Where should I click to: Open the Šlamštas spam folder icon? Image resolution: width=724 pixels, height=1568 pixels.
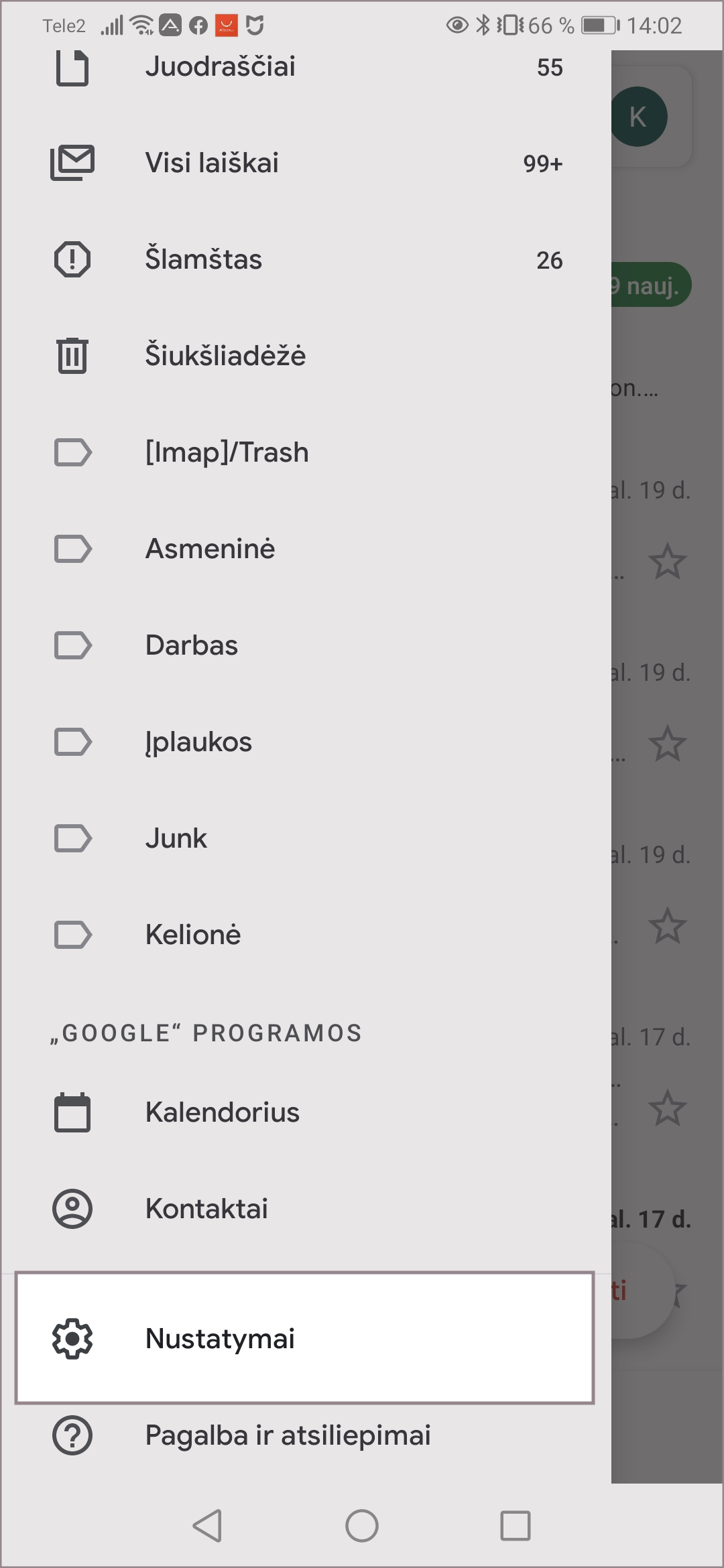point(72,259)
